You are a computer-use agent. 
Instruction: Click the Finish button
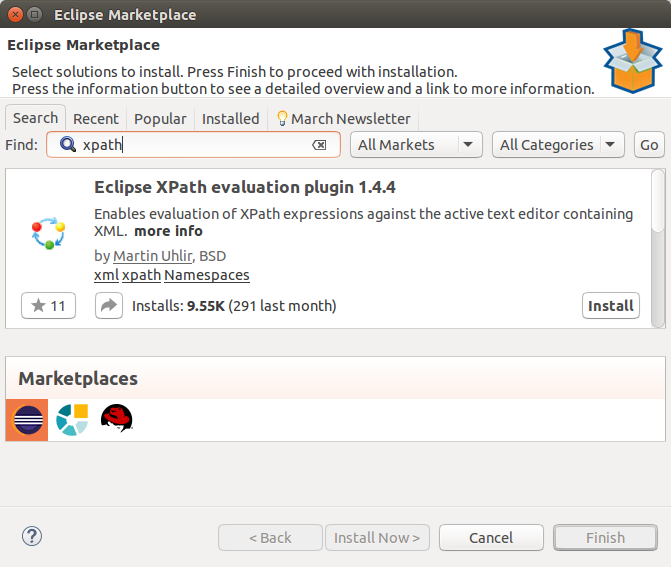pos(606,537)
